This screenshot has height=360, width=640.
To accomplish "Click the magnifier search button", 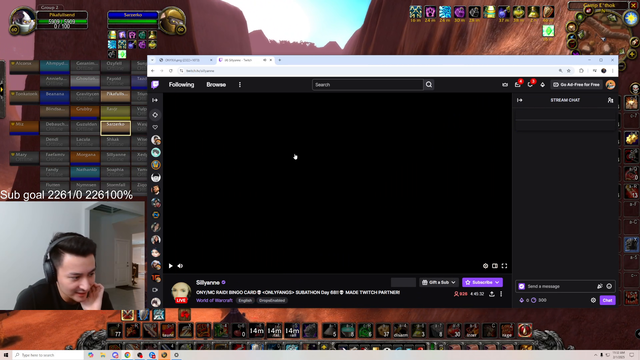I will pyautogui.click(x=429, y=84).
